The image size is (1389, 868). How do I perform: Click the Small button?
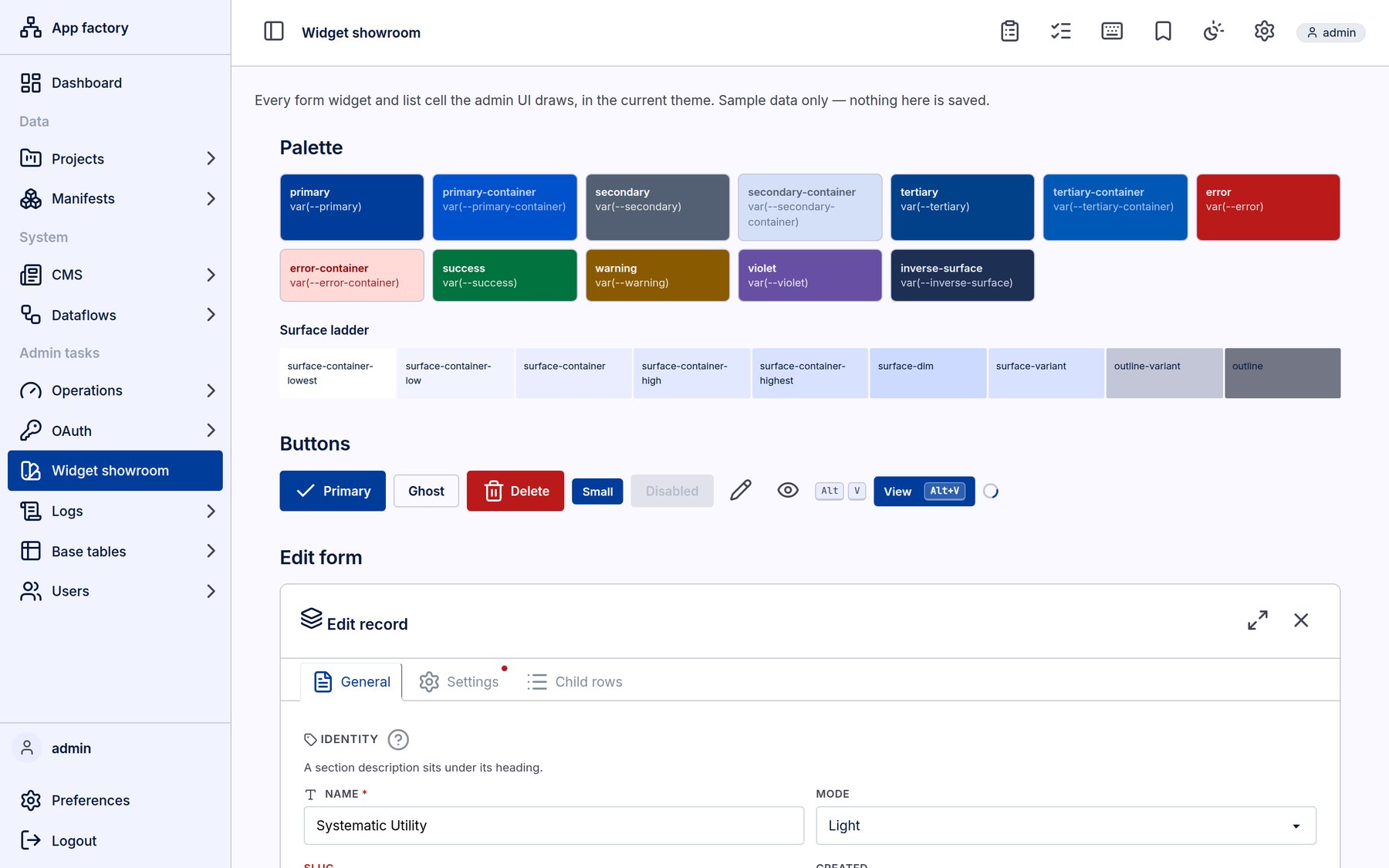tap(597, 491)
